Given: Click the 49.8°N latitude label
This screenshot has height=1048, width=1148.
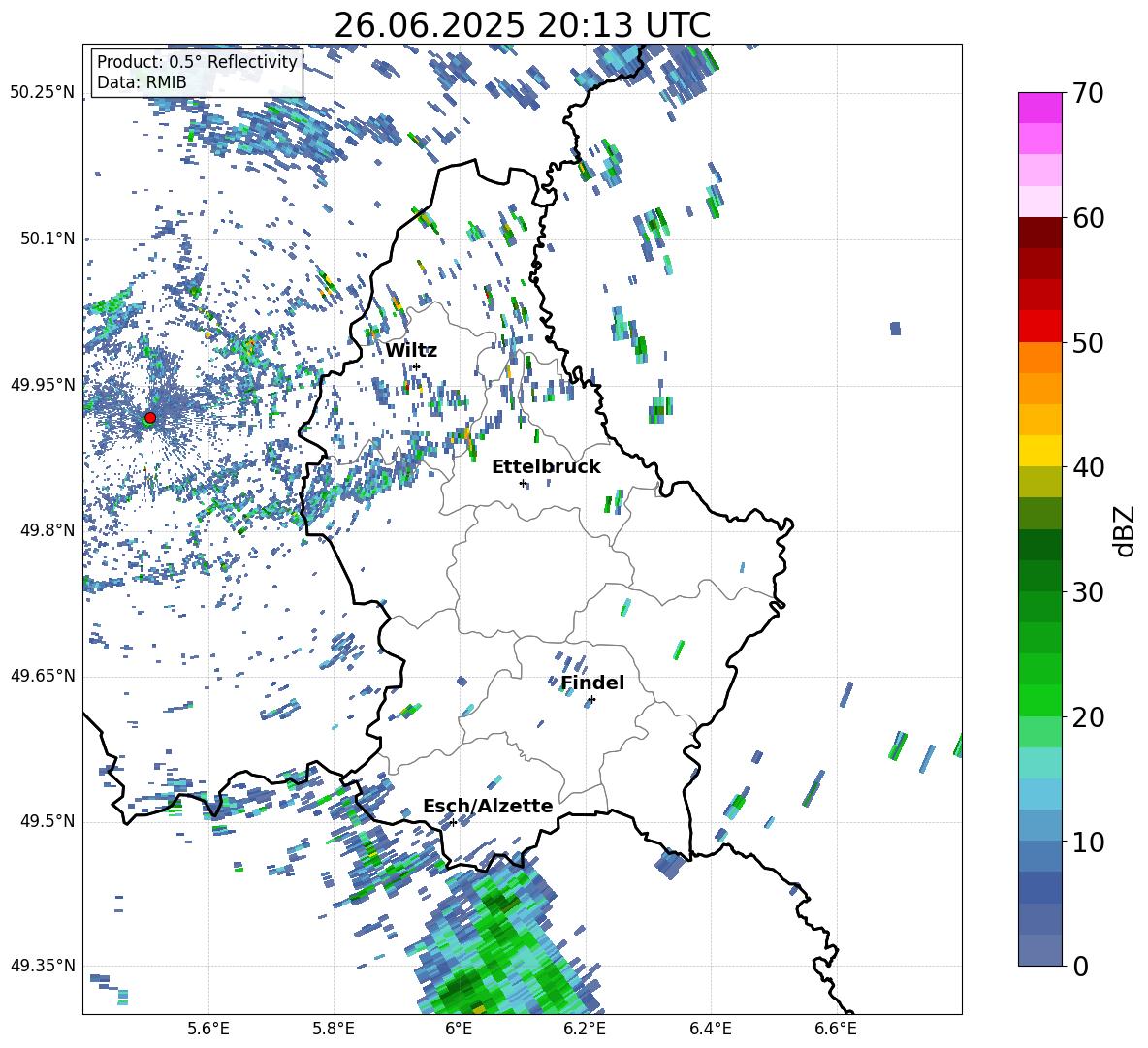Looking at the screenshot, I should (47, 530).
